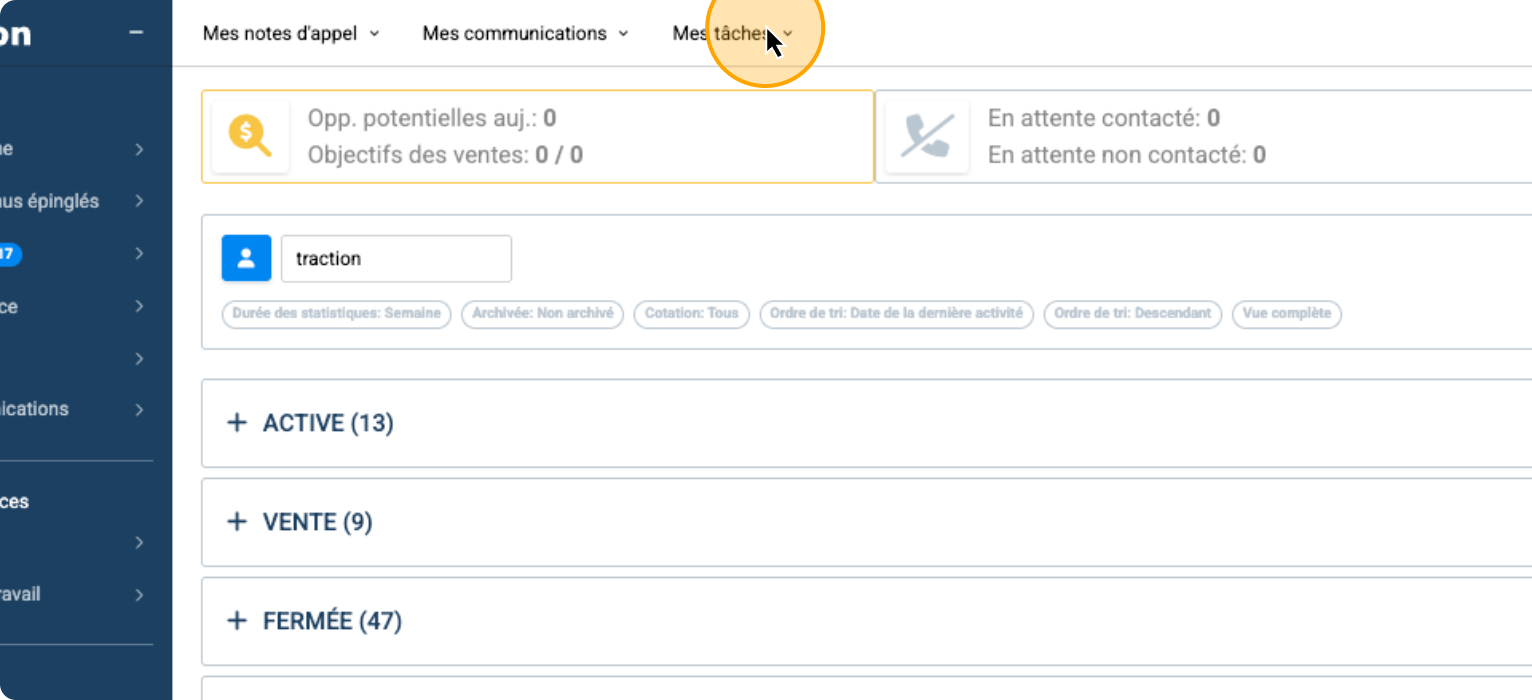Click the Cotation: Tous filter chip
The height and width of the screenshot is (700, 1532).
click(x=691, y=314)
